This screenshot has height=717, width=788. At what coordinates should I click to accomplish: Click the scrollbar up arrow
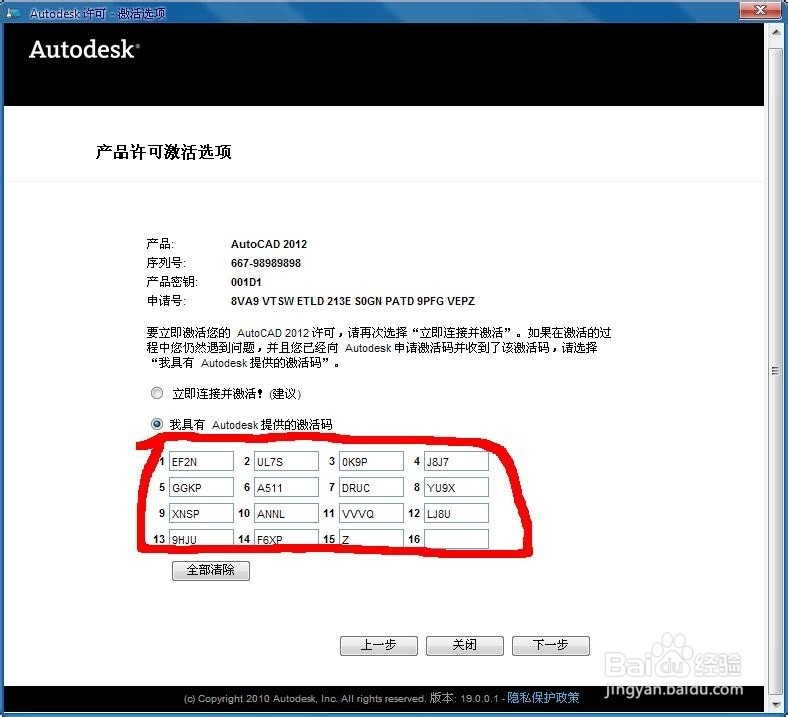[x=775, y=33]
